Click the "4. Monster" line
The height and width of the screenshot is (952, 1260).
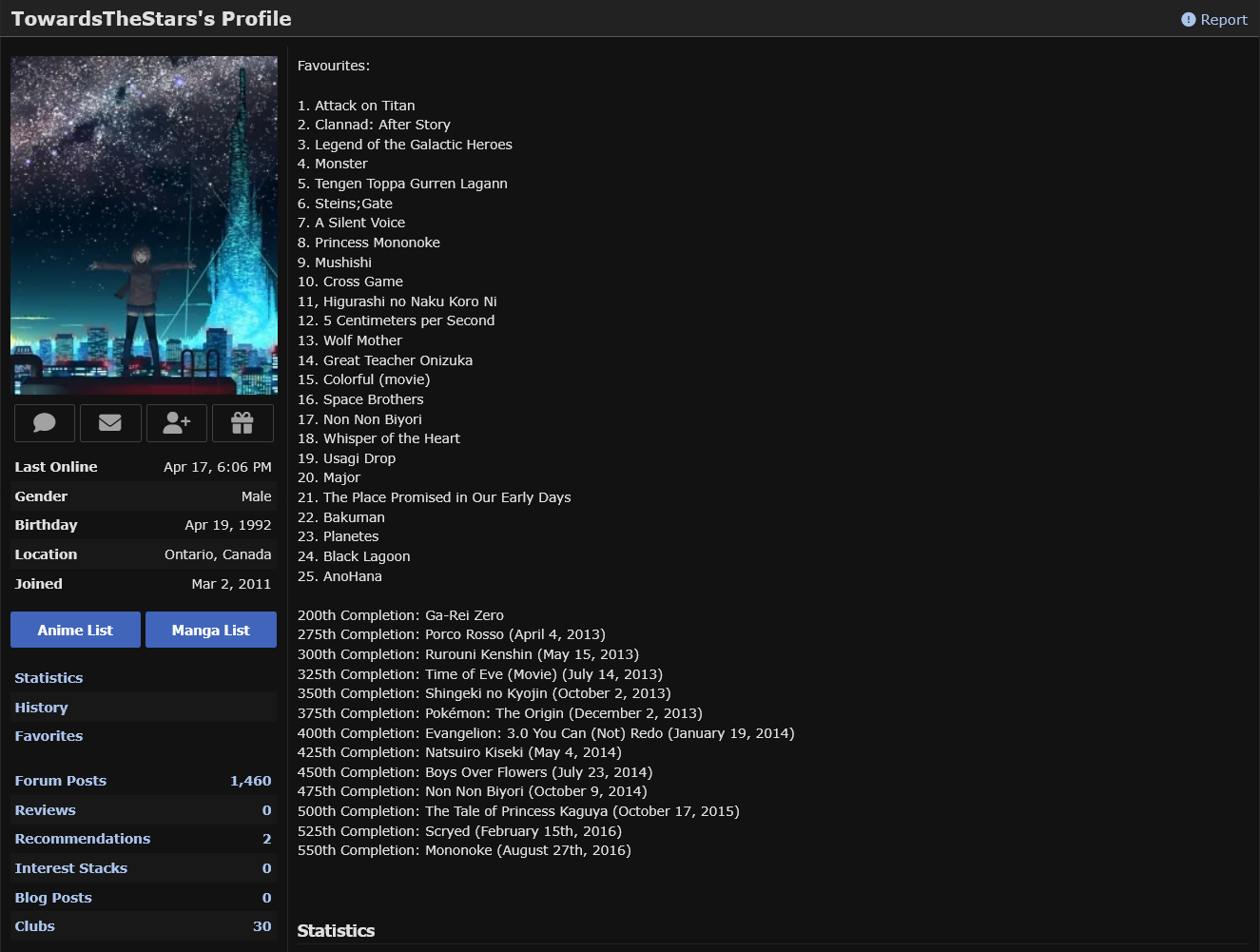pos(333,164)
